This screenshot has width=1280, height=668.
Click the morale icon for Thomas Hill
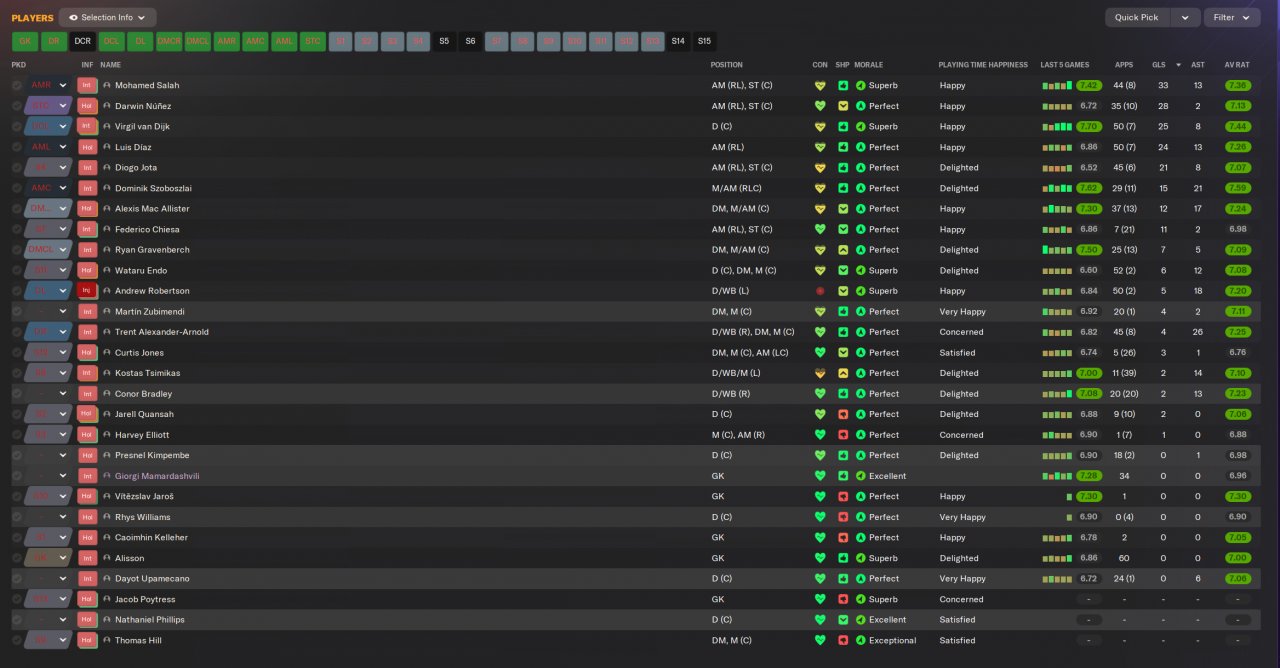pos(861,640)
